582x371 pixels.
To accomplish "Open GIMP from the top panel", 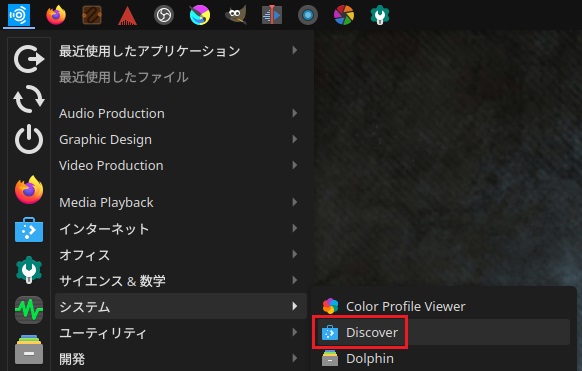I will tap(236, 15).
